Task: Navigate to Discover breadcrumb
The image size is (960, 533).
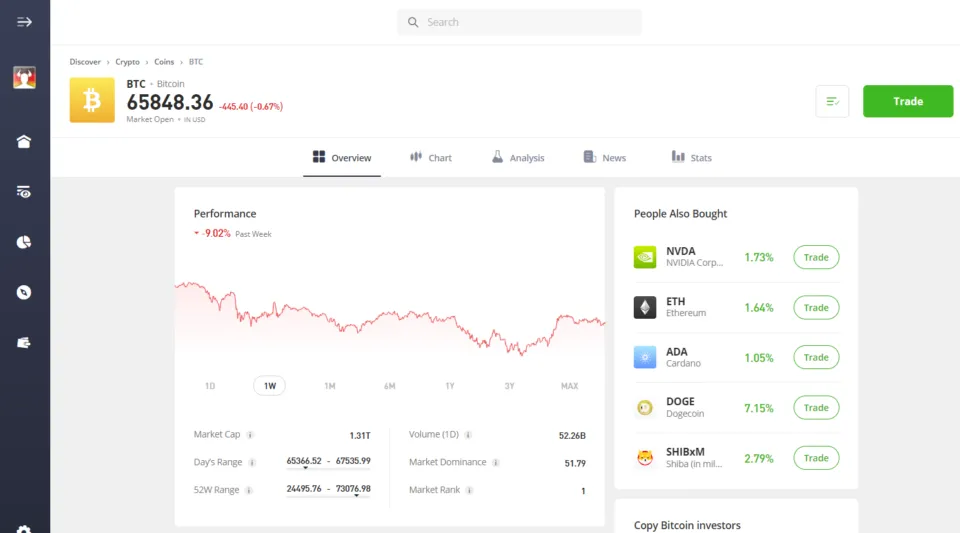Action: (85, 62)
